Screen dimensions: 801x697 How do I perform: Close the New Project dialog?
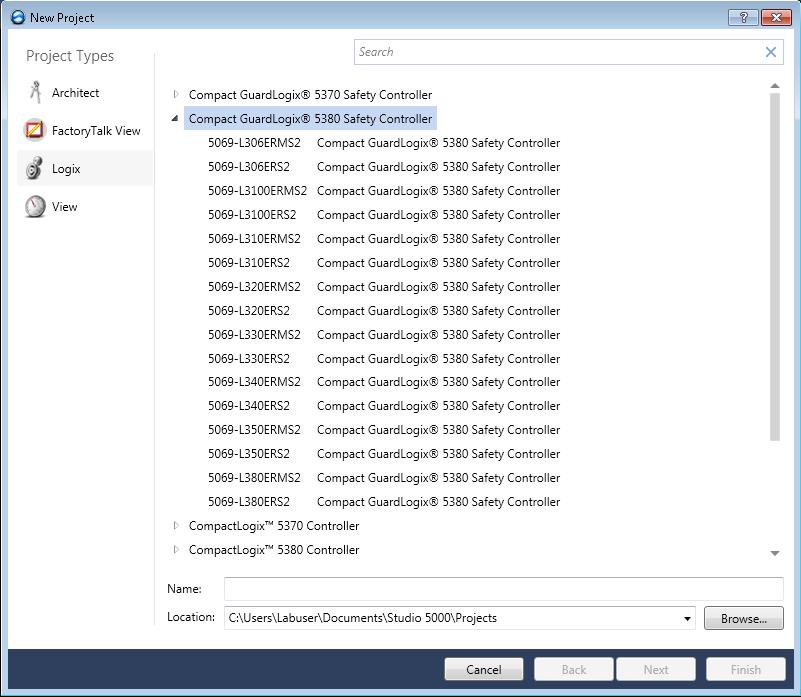click(x=776, y=17)
